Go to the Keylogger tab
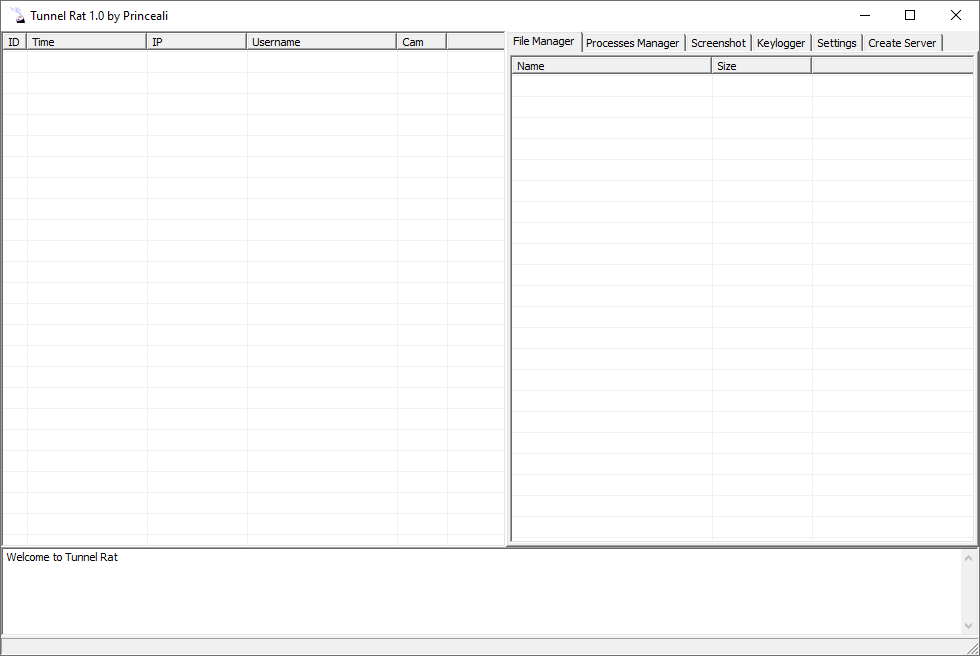Screen dimensions: 980x656 (781, 43)
